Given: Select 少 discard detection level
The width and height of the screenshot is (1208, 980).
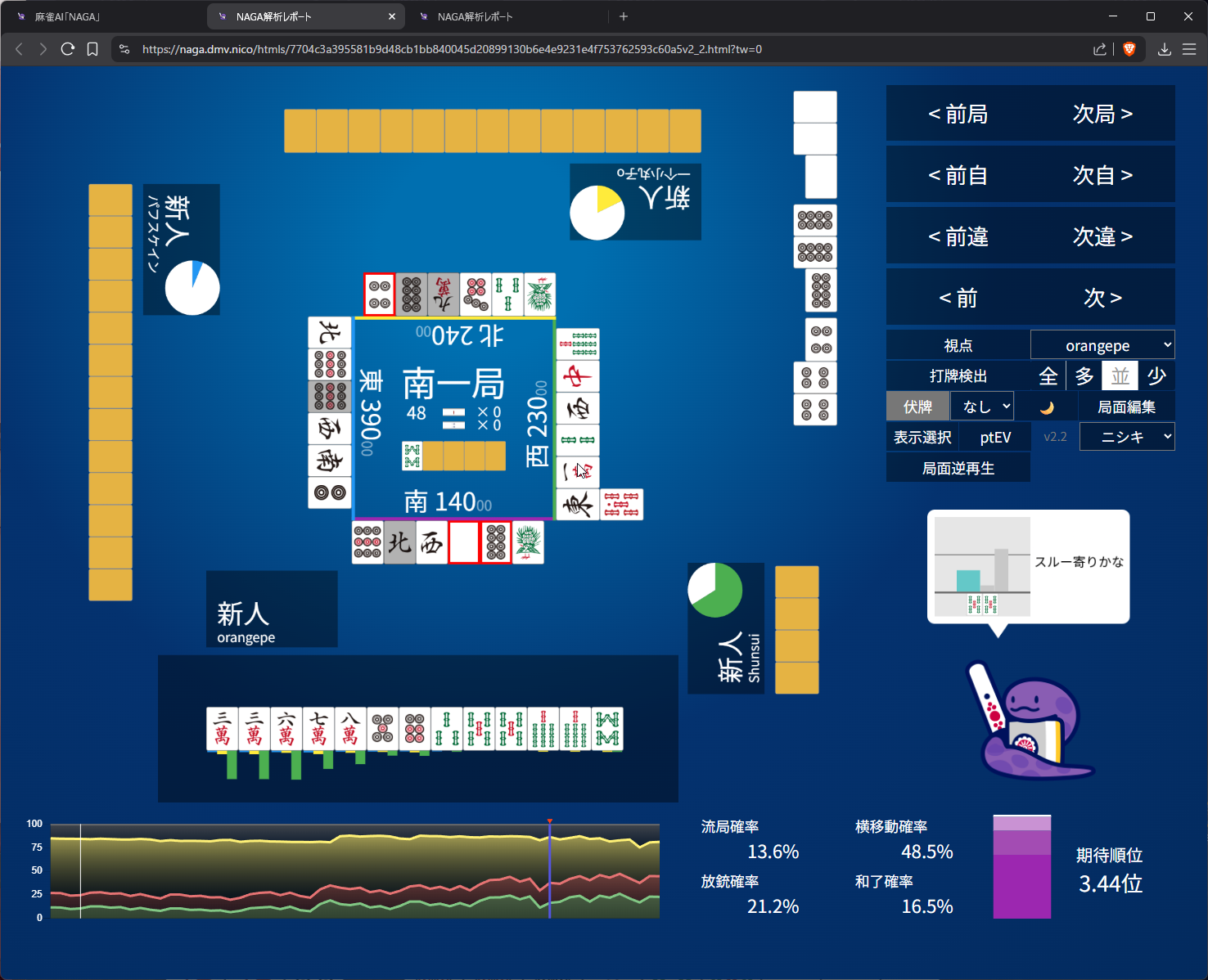Looking at the screenshot, I should pos(1156,376).
